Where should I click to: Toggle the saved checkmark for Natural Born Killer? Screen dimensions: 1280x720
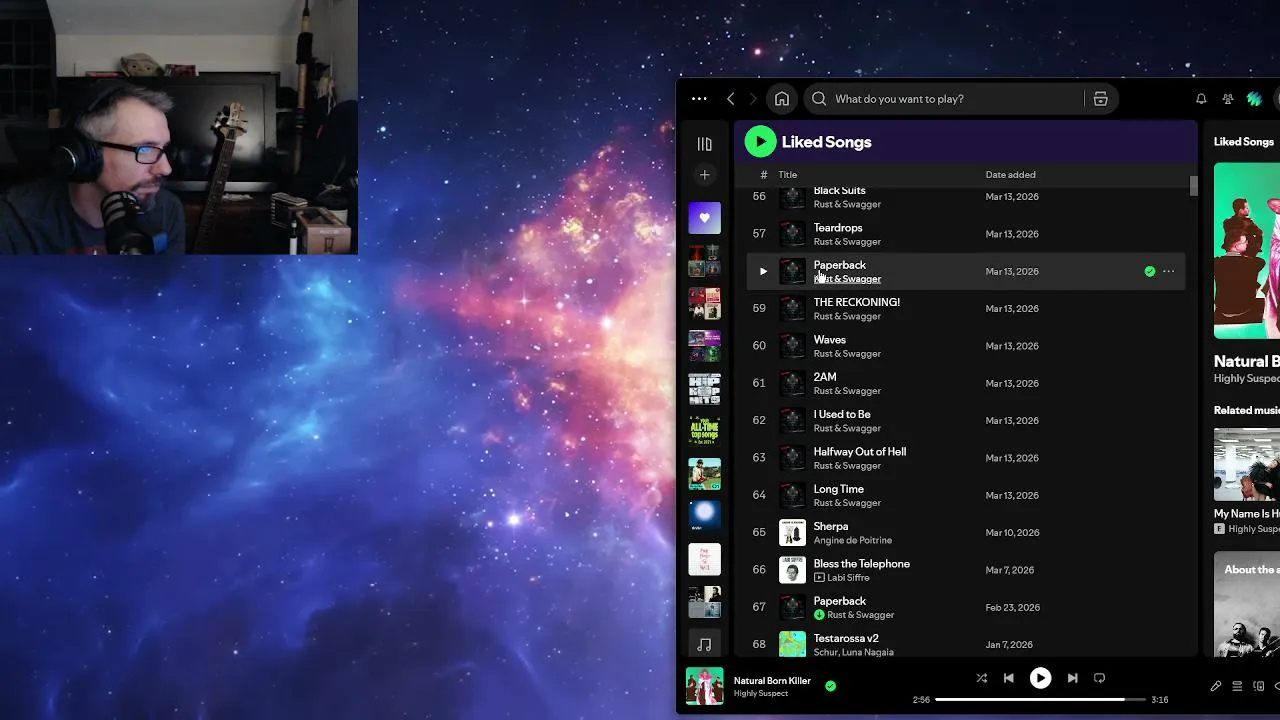tap(830, 686)
